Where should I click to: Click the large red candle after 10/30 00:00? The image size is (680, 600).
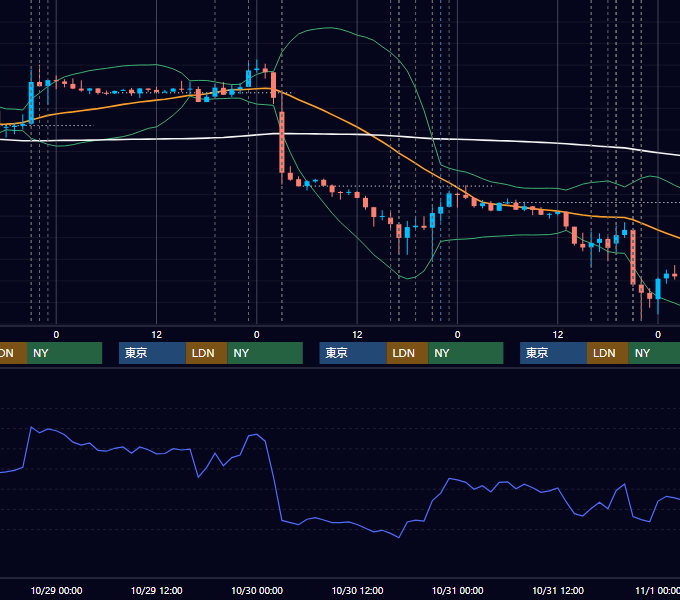point(282,142)
